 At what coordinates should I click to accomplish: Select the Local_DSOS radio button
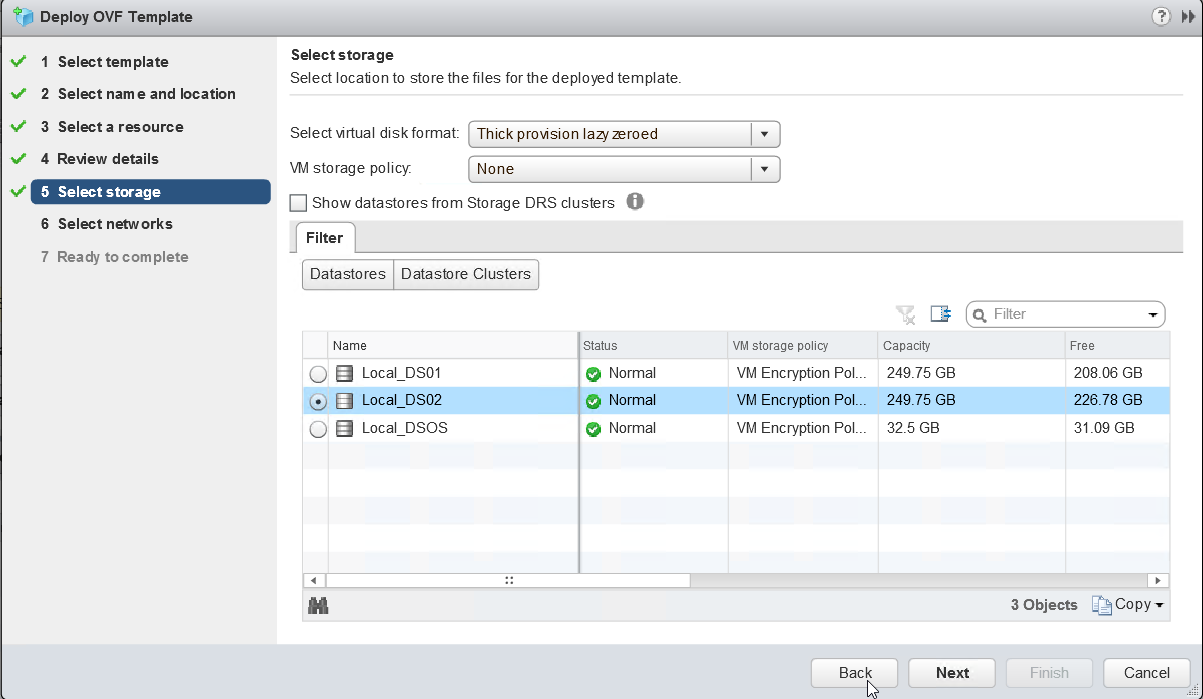point(318,429)
